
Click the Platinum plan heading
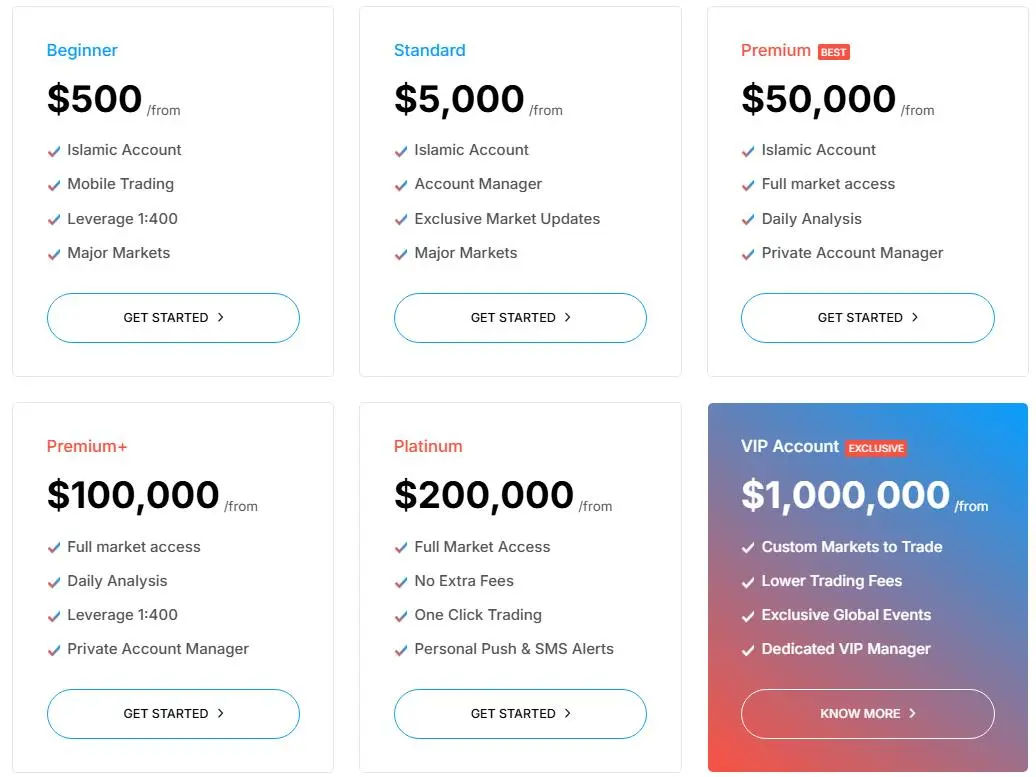click(x=428, y=447)
